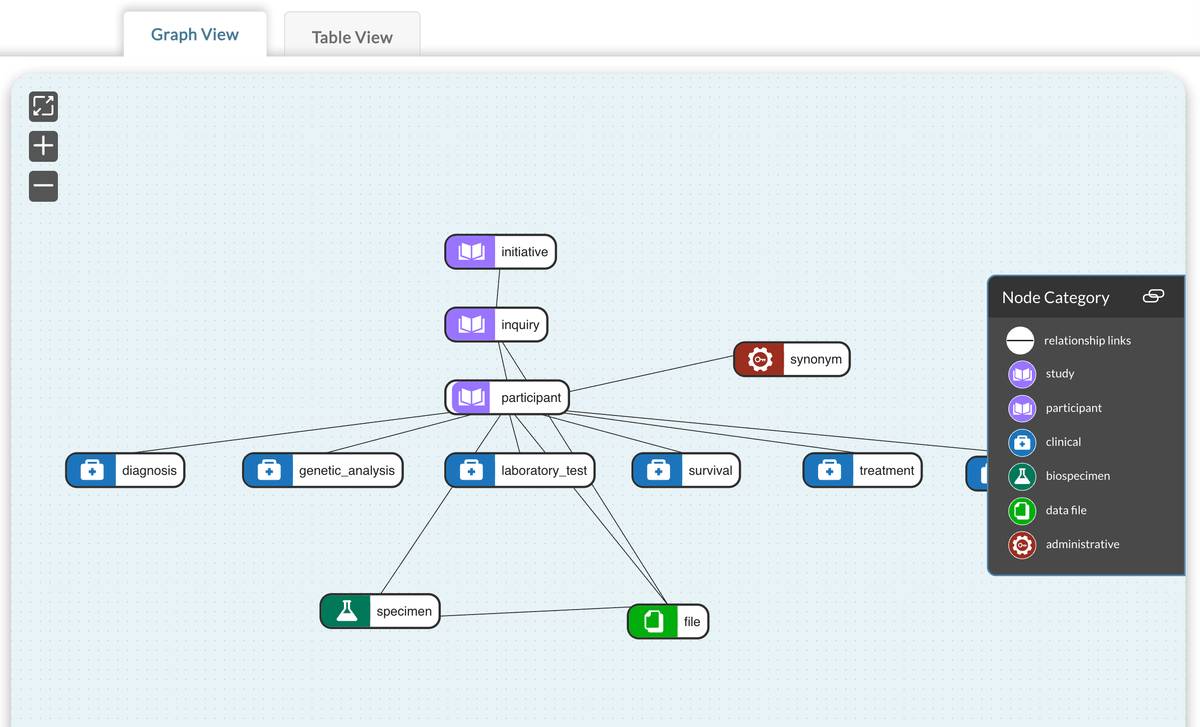1200x727 pixels.
Task: Zoom out using the minus button
Action: (x=43, y=186)
